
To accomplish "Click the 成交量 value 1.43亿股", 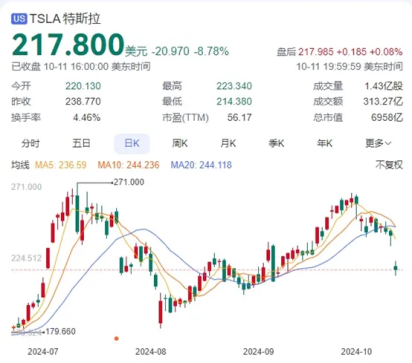I will coord(383,86).
